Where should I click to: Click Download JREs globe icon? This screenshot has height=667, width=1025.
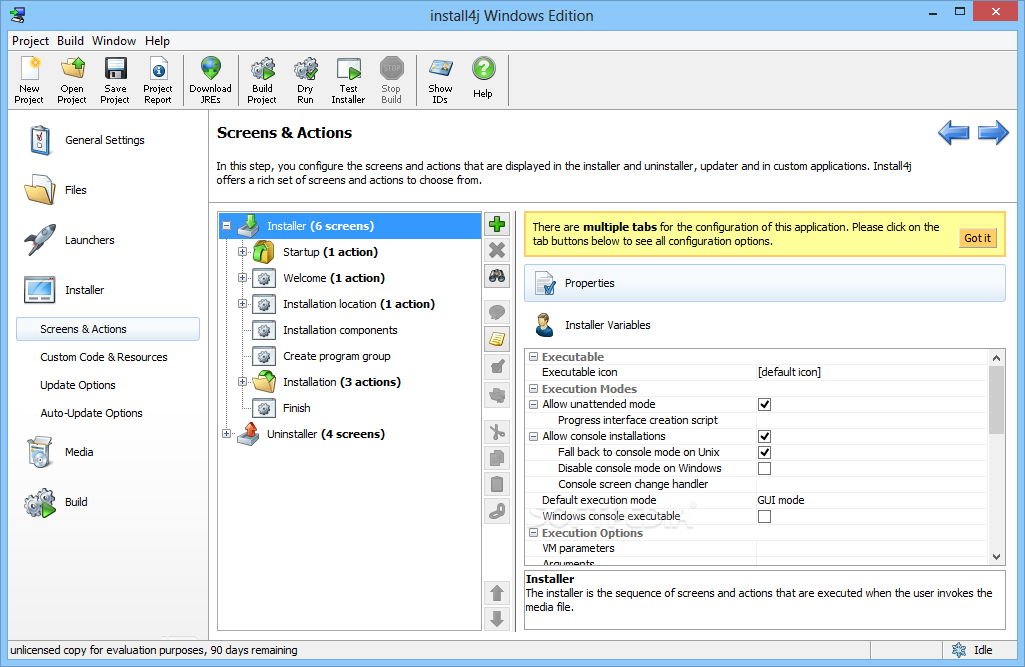coord(210,80)
